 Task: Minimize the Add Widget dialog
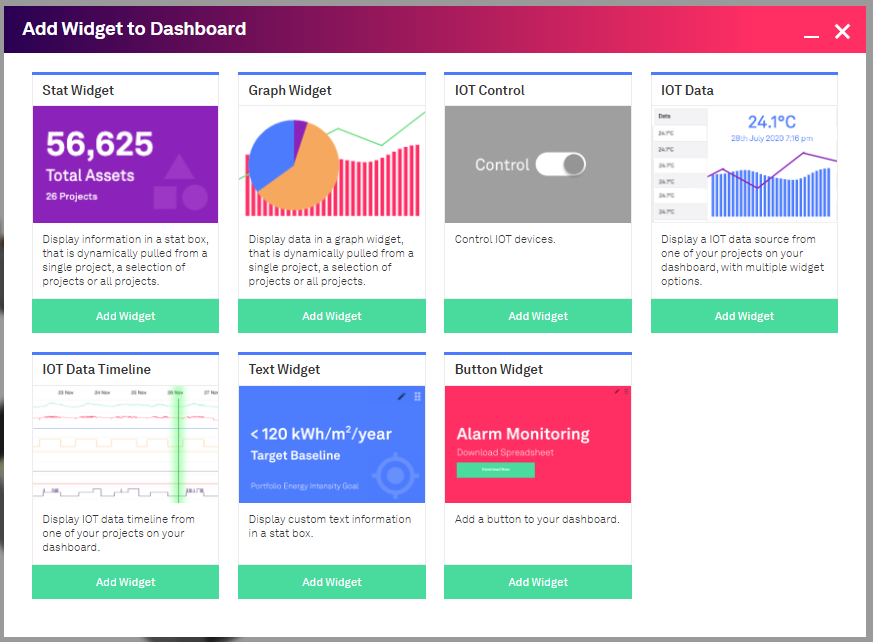[x=811, y=33]
